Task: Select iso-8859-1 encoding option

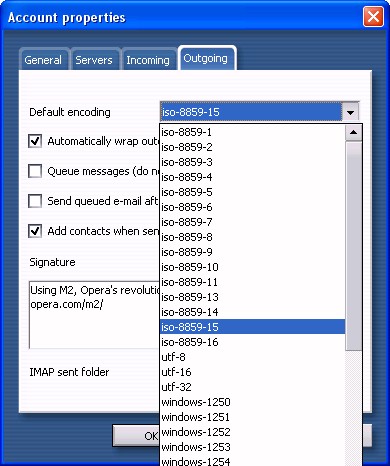Action: [252, 132]
